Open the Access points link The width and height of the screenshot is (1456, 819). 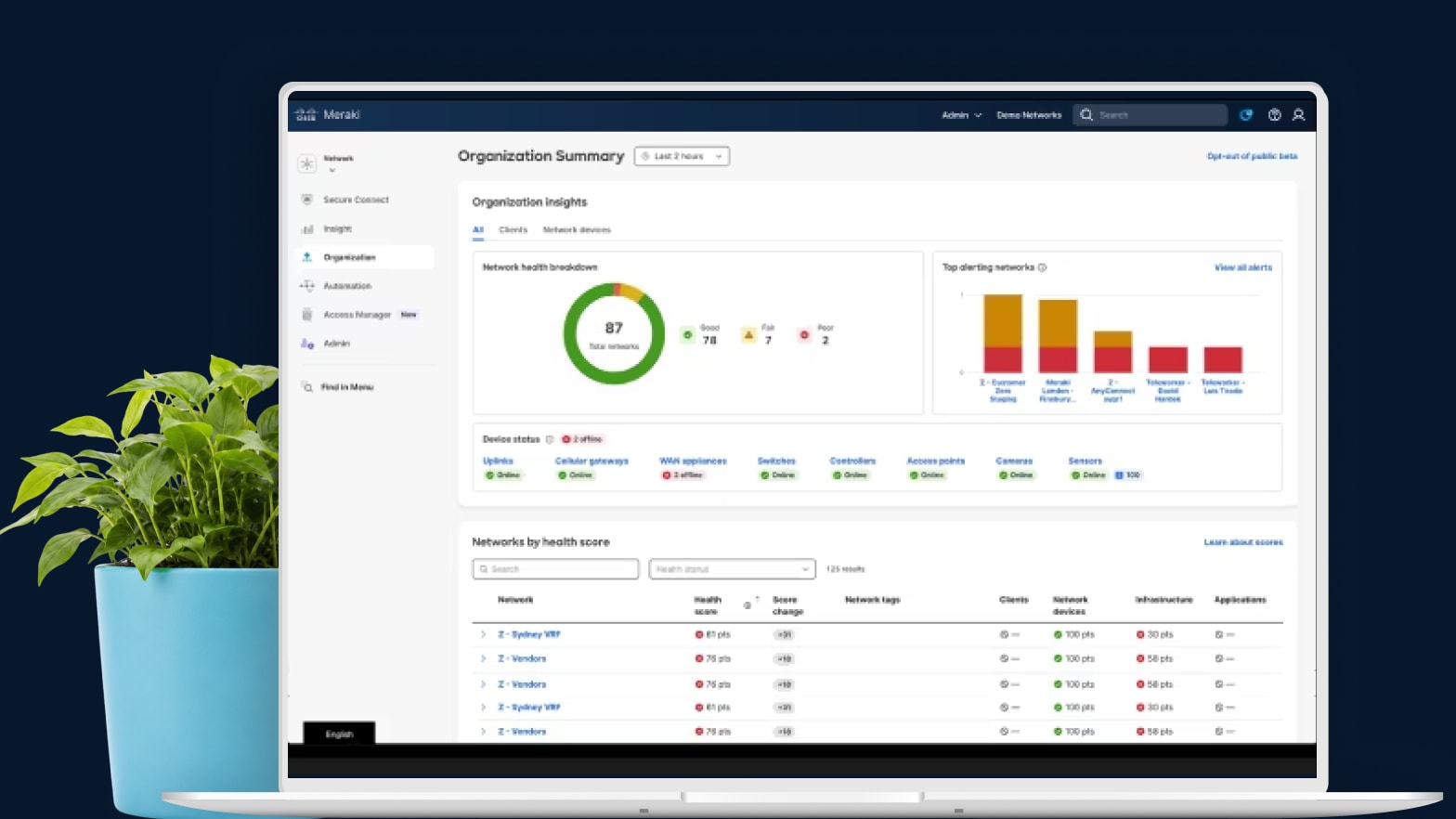click(x=936, y=461)
